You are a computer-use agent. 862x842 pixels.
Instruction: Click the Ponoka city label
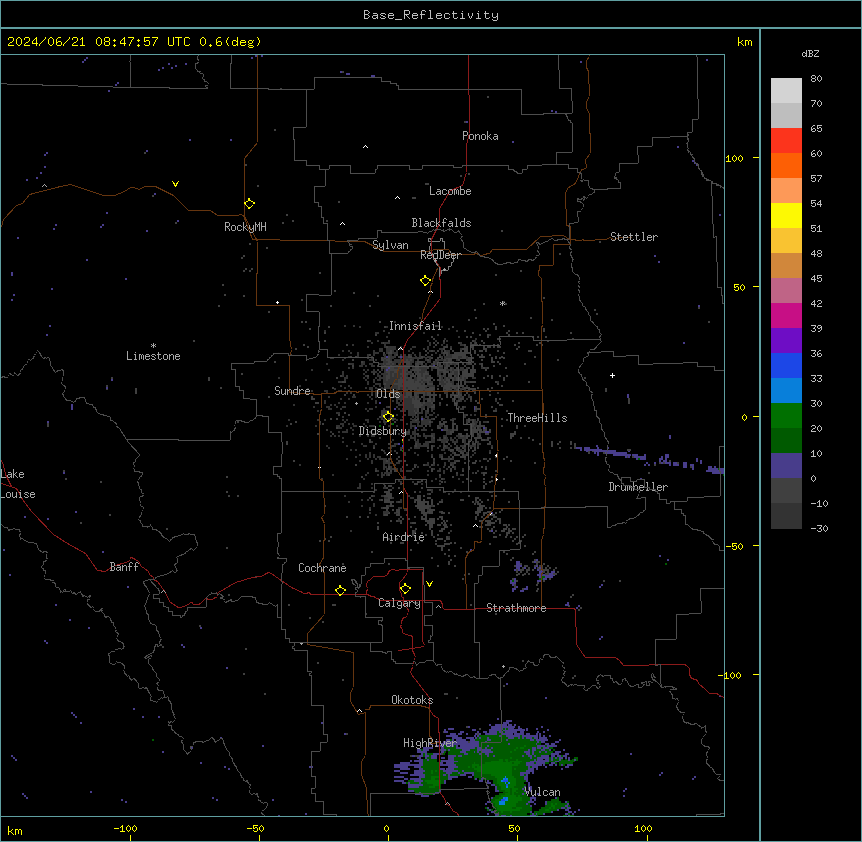tap(480, 136)
